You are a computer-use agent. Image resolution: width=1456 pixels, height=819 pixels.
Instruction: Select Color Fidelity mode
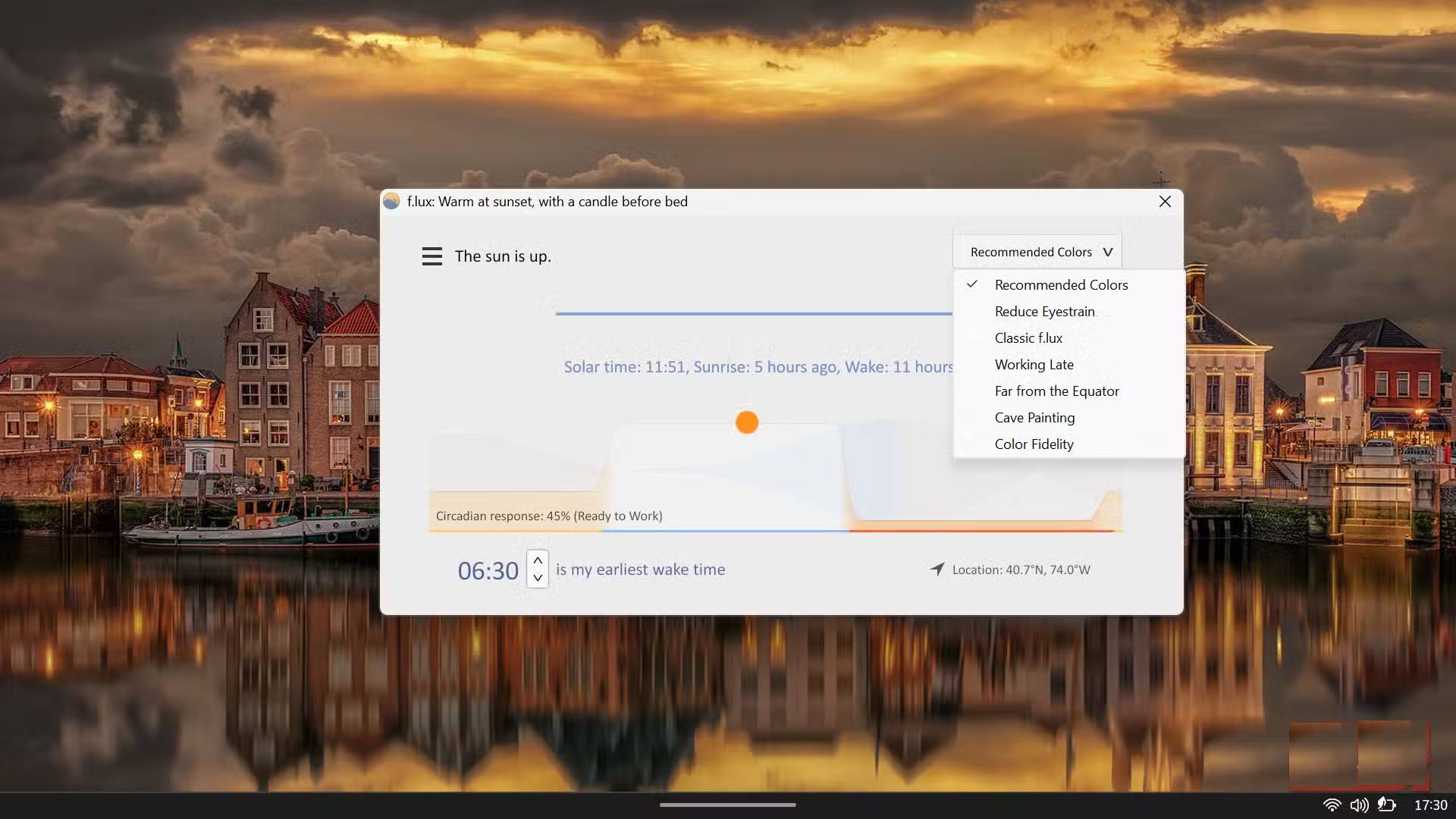tap(1034, 444)
